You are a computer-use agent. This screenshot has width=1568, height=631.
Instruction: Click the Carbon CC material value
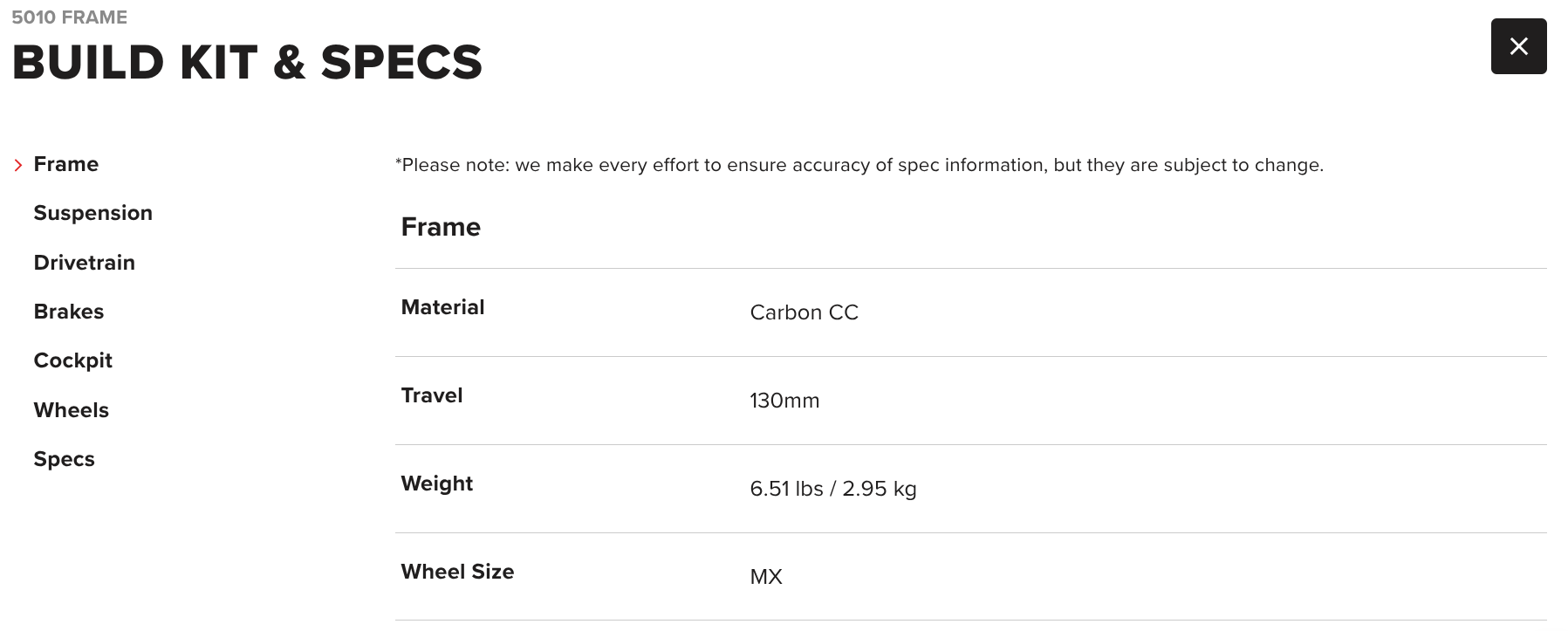804,312
